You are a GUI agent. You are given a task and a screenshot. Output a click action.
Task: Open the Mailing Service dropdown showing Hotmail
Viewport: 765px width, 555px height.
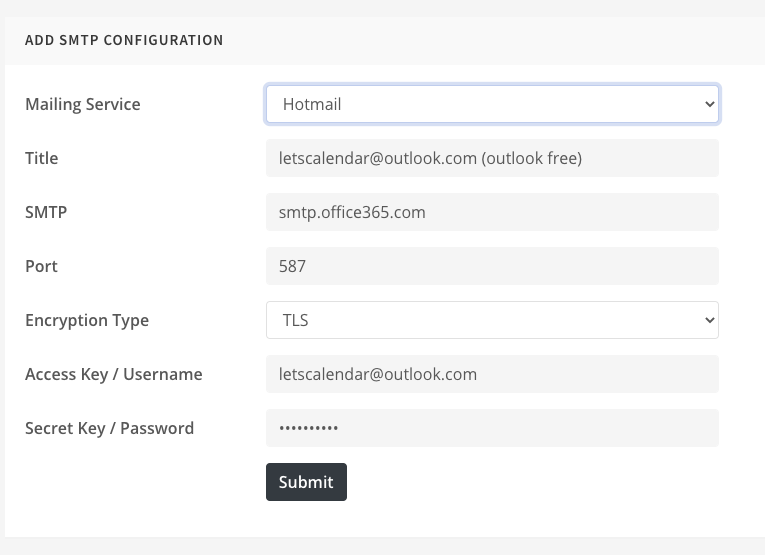(492, 104)
